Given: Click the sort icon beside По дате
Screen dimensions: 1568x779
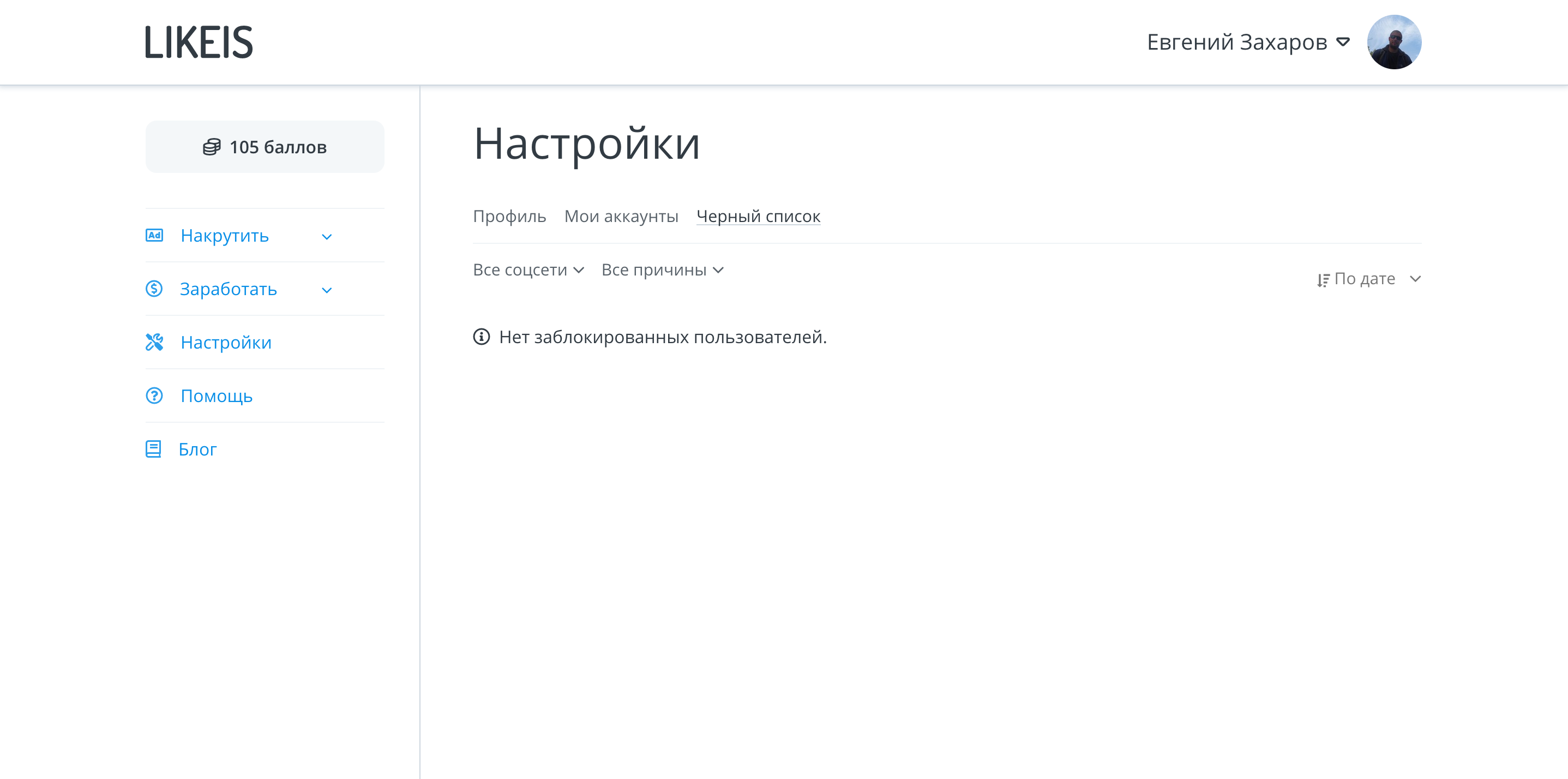Looking at the screenshot, I should pos(1323,279).
